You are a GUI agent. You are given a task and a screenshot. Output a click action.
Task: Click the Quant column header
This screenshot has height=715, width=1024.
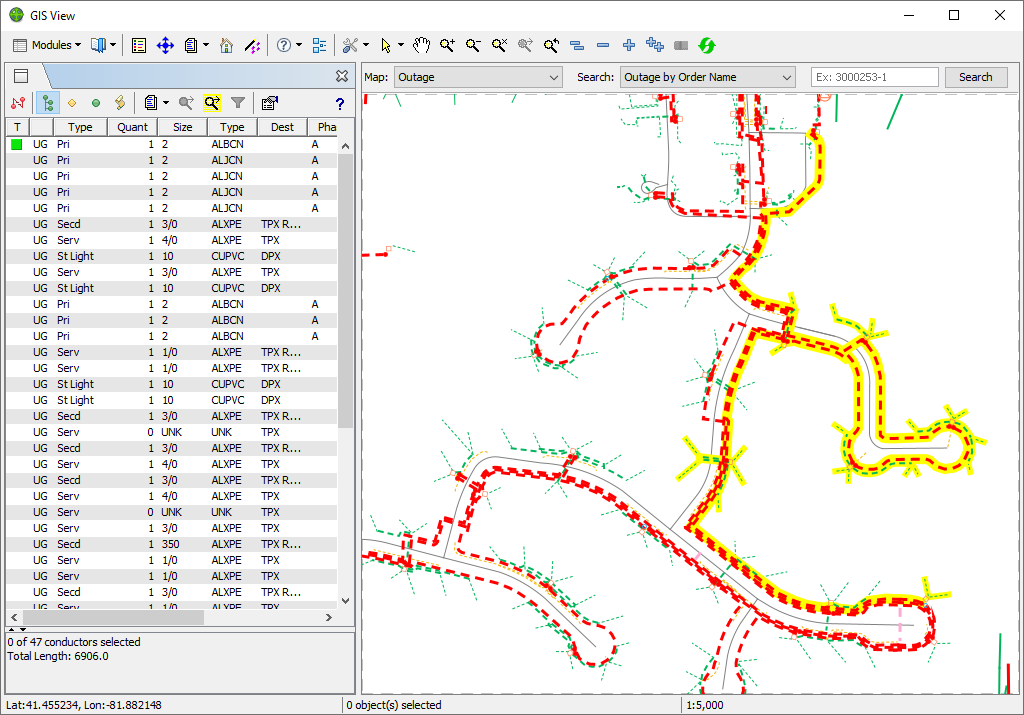[133, 127]
